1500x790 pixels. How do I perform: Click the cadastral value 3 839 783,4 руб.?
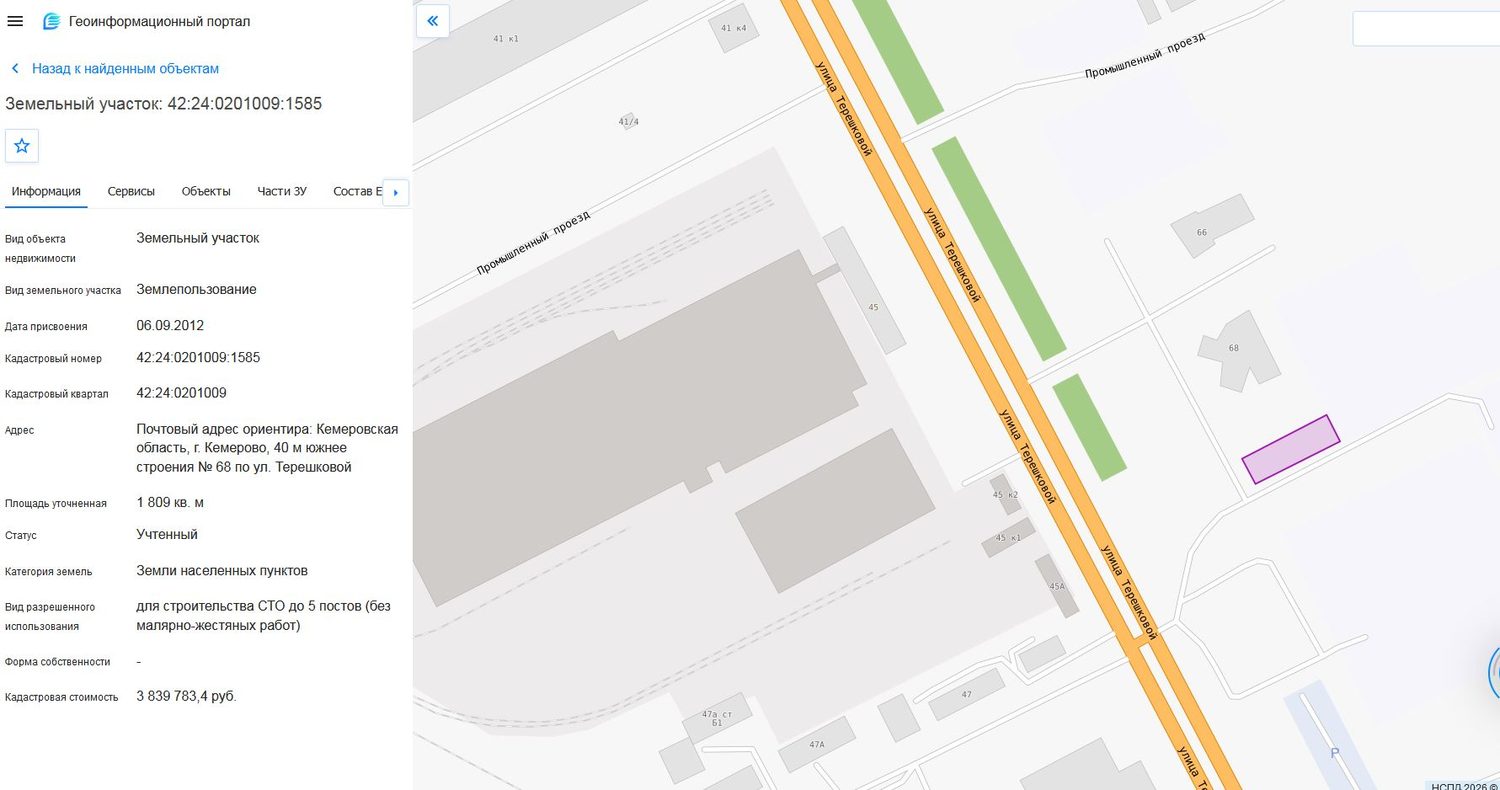pos(186,696)
